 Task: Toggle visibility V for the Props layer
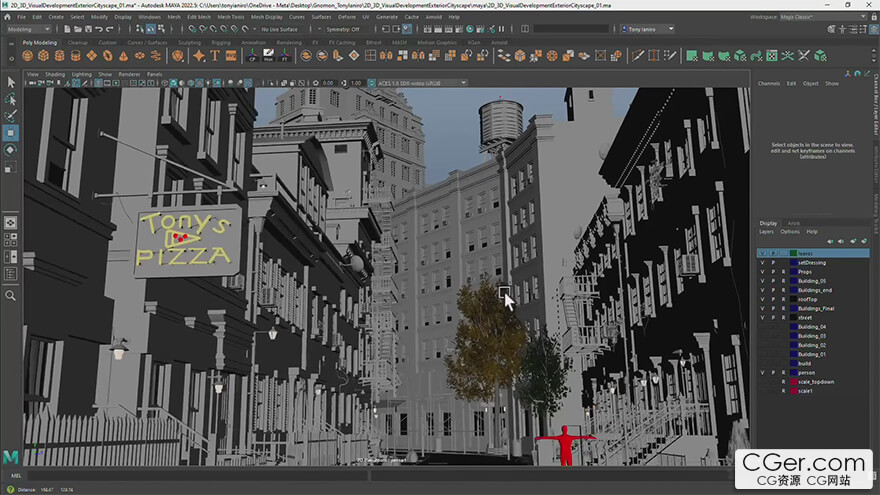point(762,272)
